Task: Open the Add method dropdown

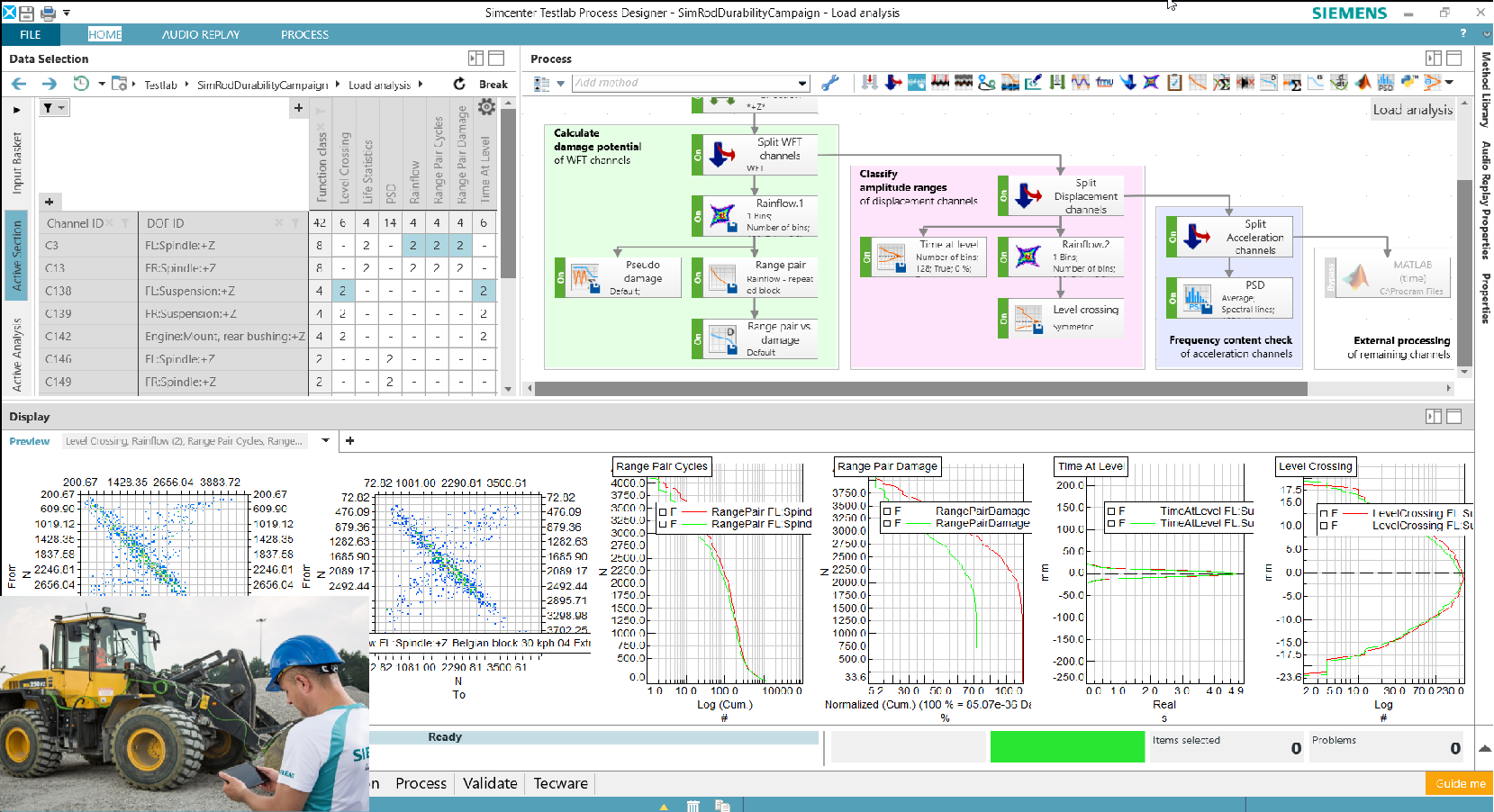Action: (x=801, y=83)
